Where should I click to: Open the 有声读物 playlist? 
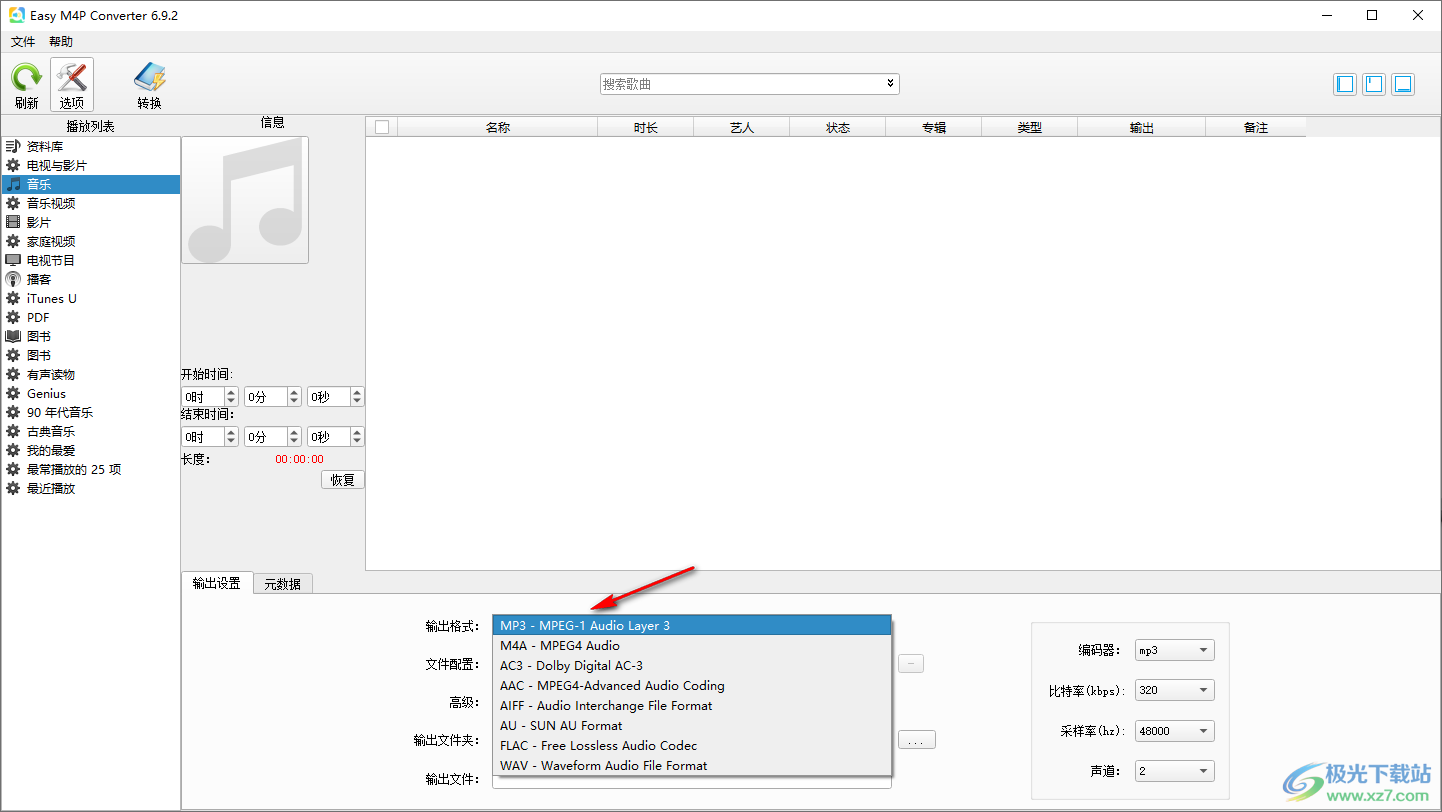tap(90, 374)
